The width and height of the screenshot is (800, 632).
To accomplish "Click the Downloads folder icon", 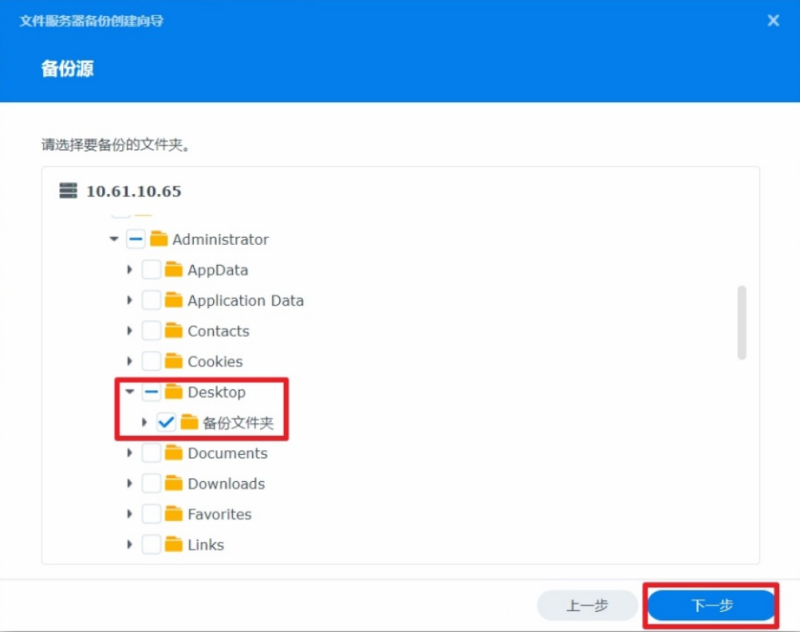I will coord(173,484).
